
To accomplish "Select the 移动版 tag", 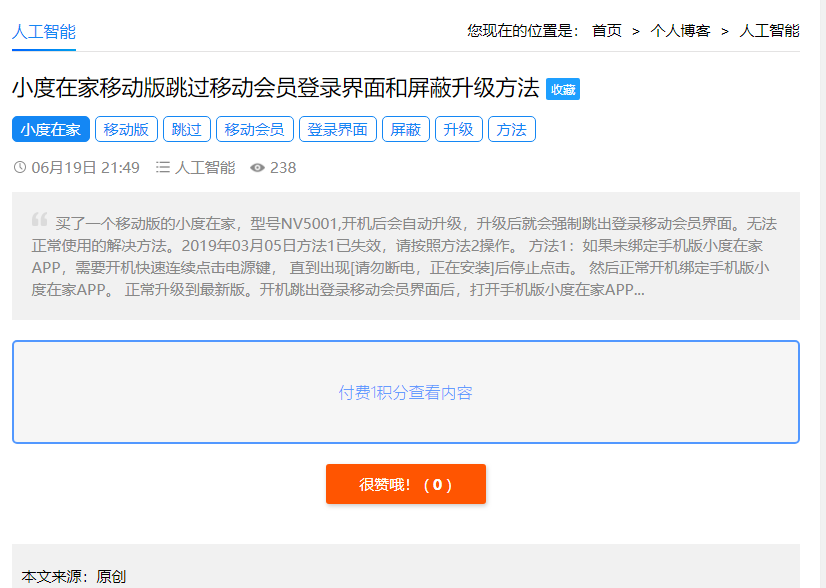I will coord(126,129).
